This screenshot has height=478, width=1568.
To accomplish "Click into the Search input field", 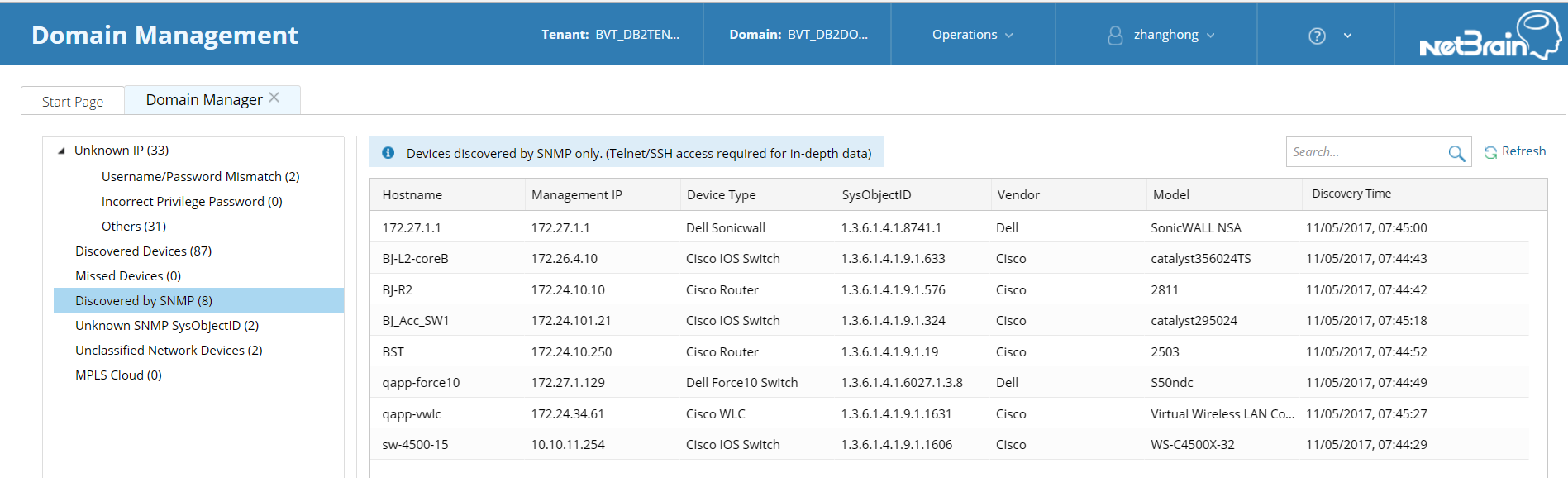I will click(1365, 152).
